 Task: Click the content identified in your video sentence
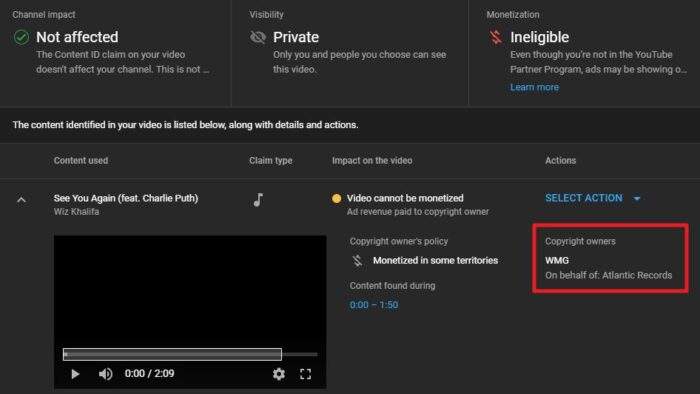[x=185, y=125]
